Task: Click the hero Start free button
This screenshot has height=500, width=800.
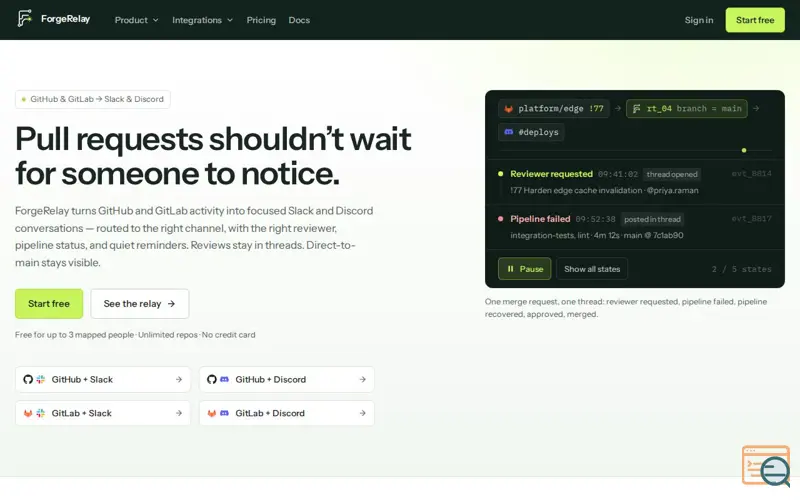Action: click(x=49, y=304)
